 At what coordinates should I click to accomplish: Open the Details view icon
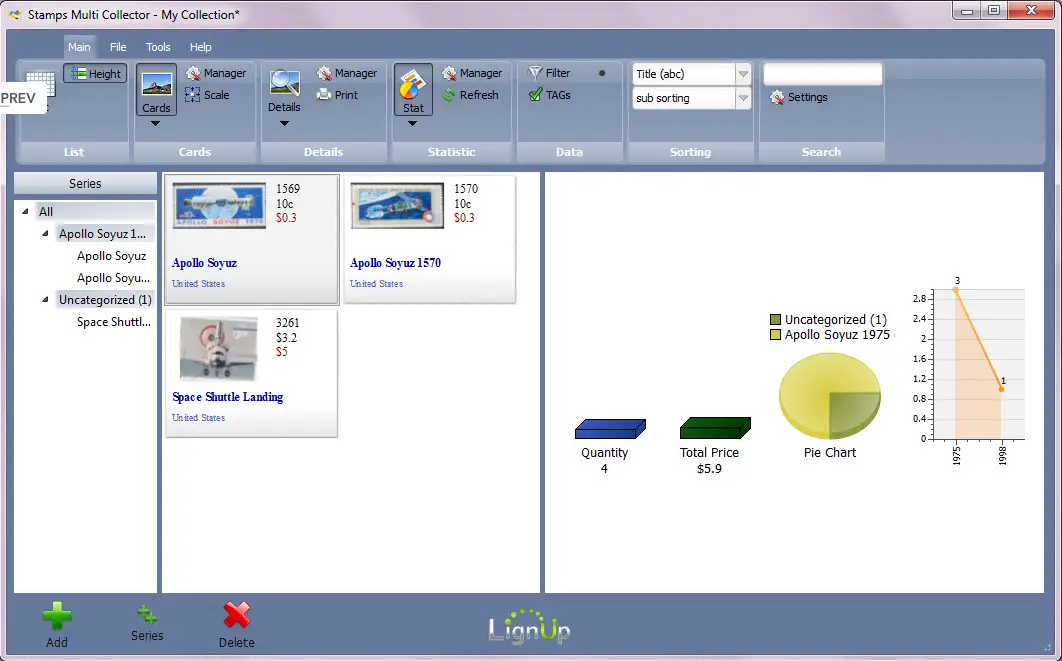point(284,89)
